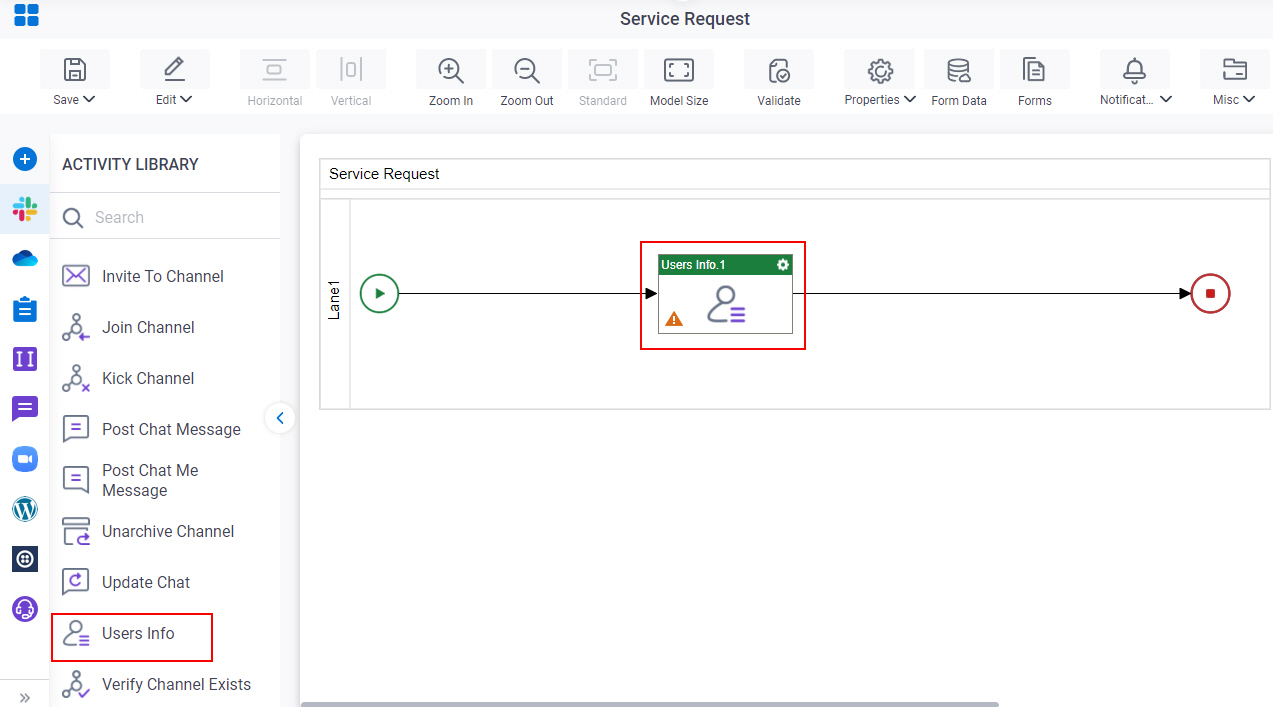Click the Lane1 label
This screenshot has height=707, width=1273.
(x=335, y=301)
